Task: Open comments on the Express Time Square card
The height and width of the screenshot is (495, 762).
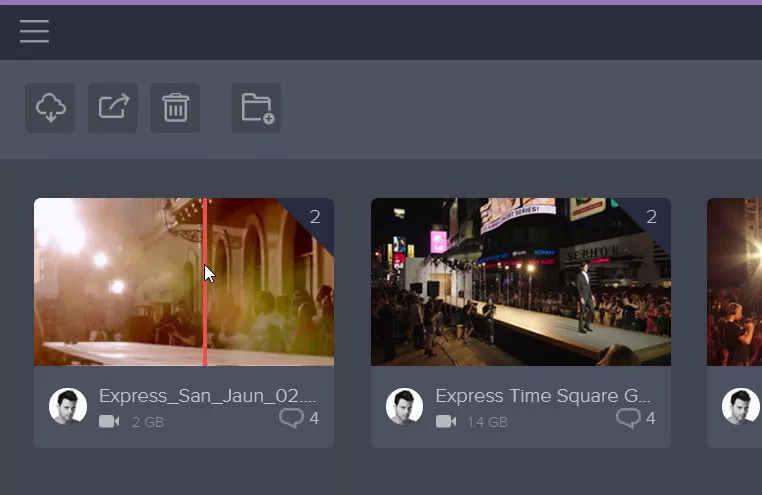Action: [635, 418]
